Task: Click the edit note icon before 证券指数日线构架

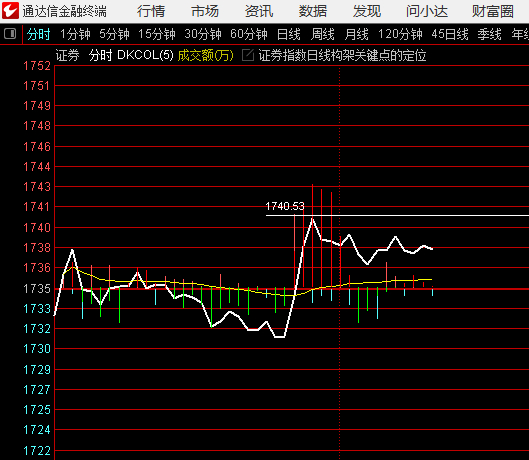Action: tap(248, 55)
